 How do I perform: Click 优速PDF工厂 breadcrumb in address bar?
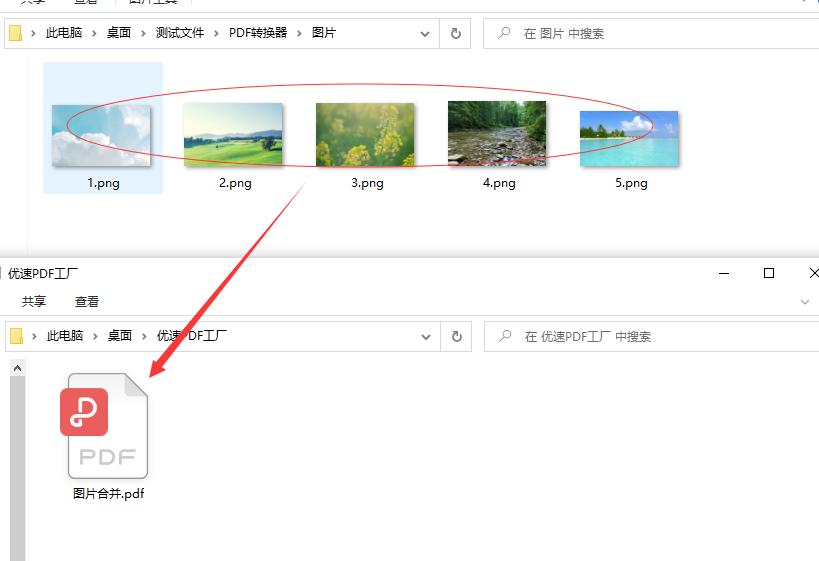click(192, 336)
